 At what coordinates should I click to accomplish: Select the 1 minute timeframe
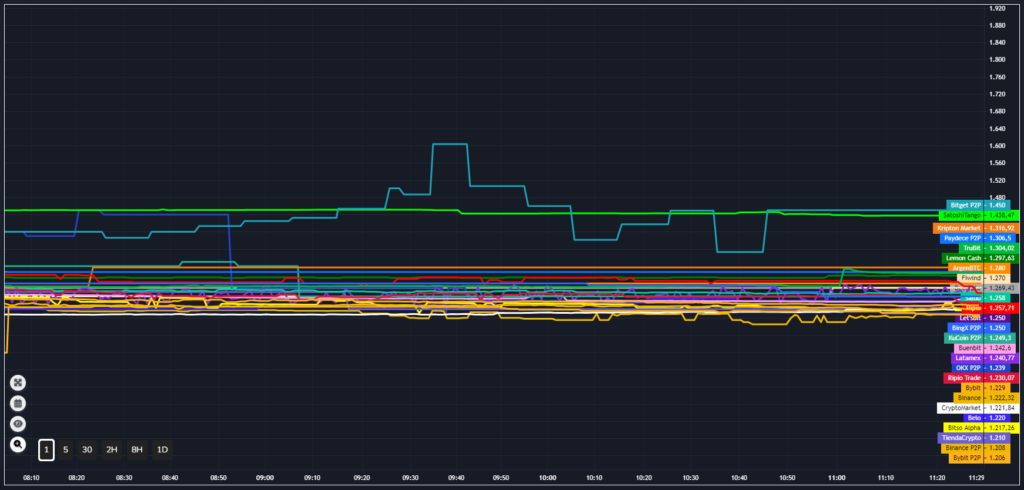coord(47,450)
